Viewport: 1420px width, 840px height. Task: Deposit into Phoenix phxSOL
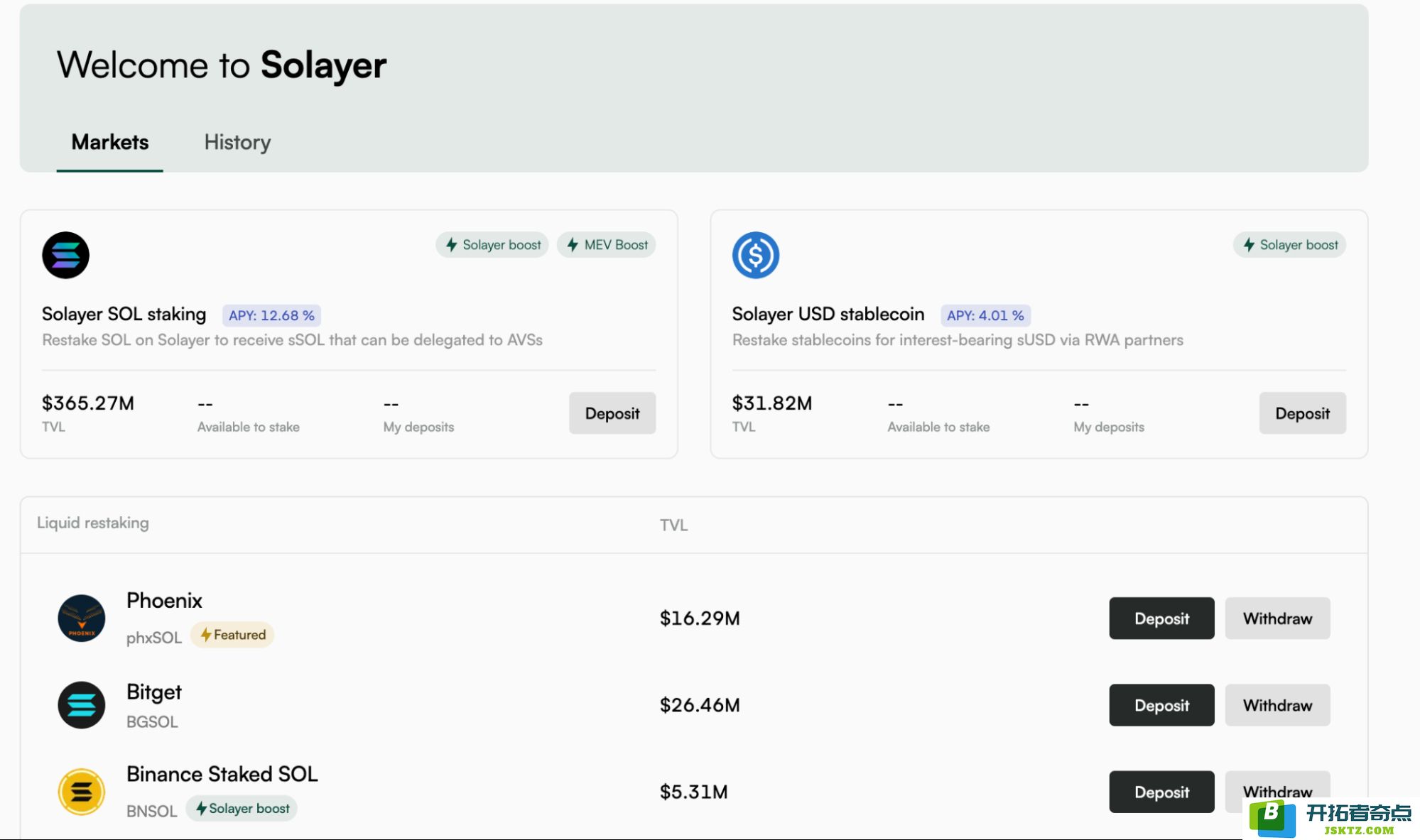click(x=1161, y=618)
